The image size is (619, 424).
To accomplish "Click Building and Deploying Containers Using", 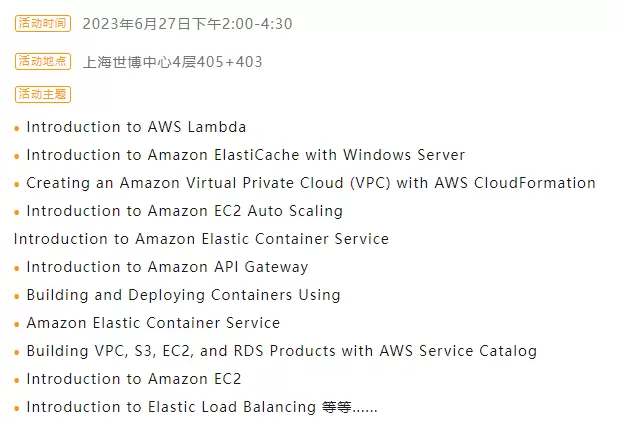I will click(183, 295).
